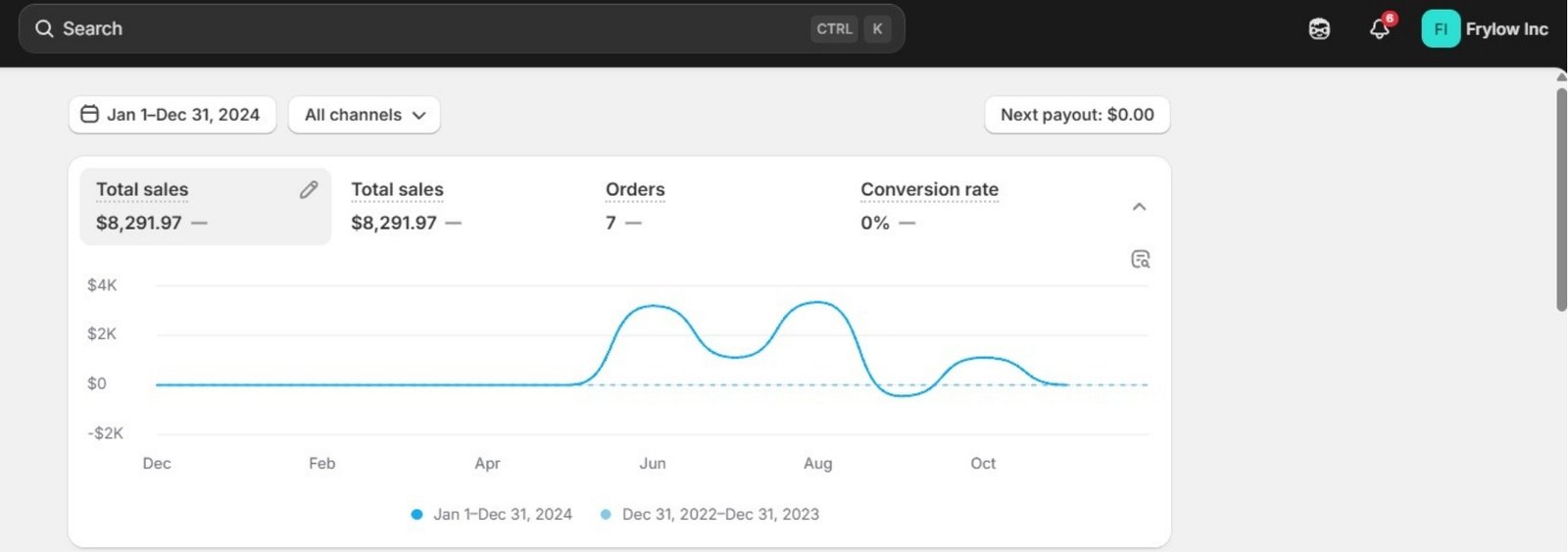Open the view report icon above chart

point(1140,260)
